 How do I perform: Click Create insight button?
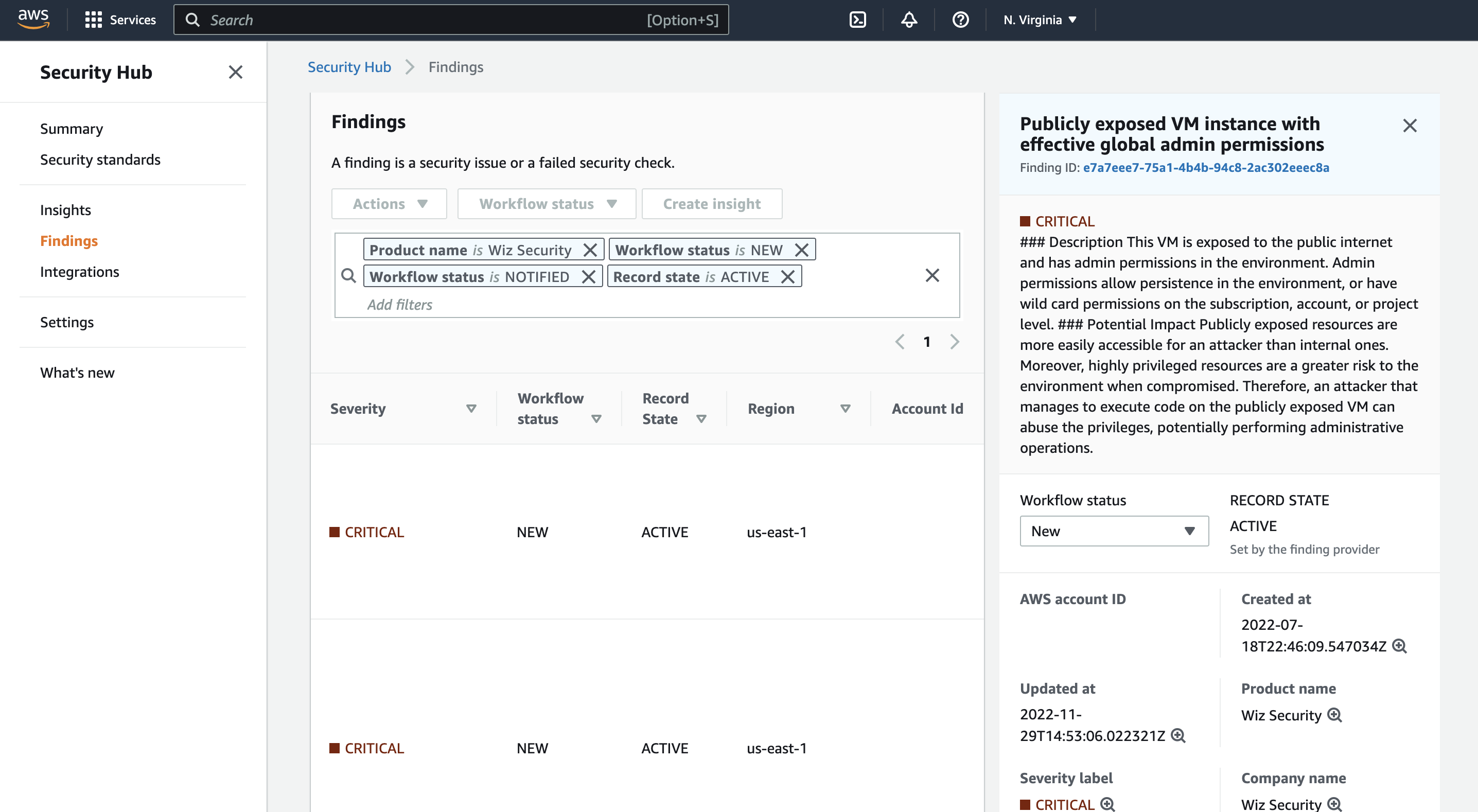coord(711,204)
